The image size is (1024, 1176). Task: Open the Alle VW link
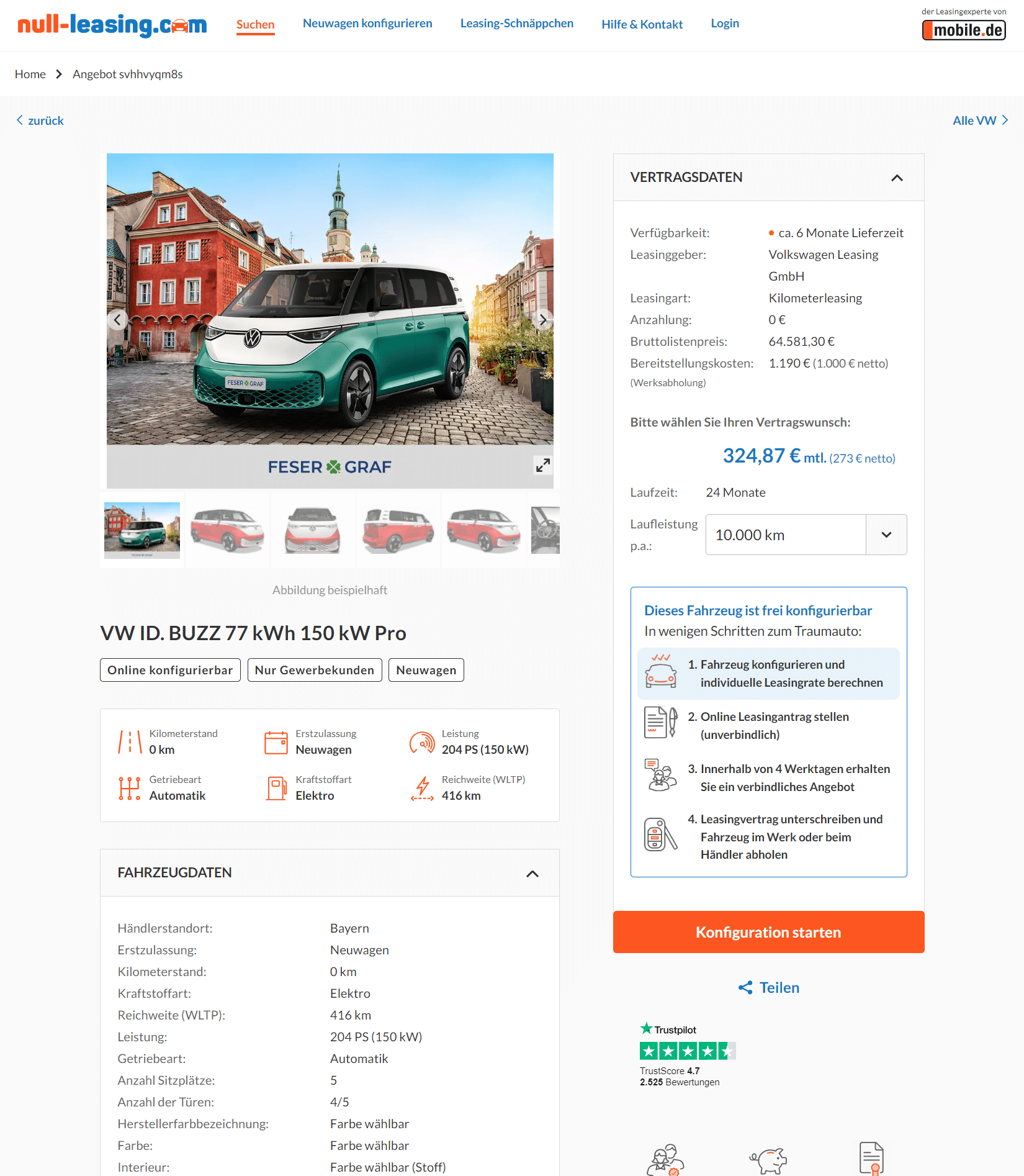click(x=981, y=120)
